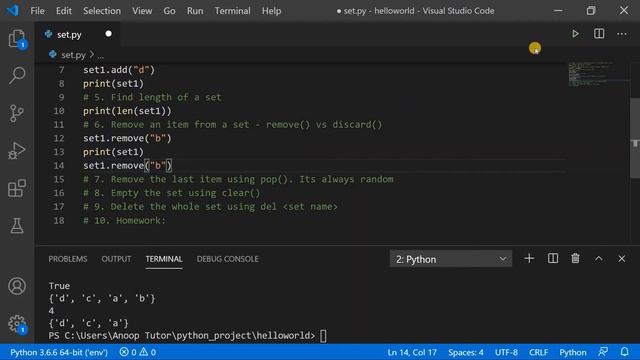Click Ln 14, Col 17 position indicator

412,352
